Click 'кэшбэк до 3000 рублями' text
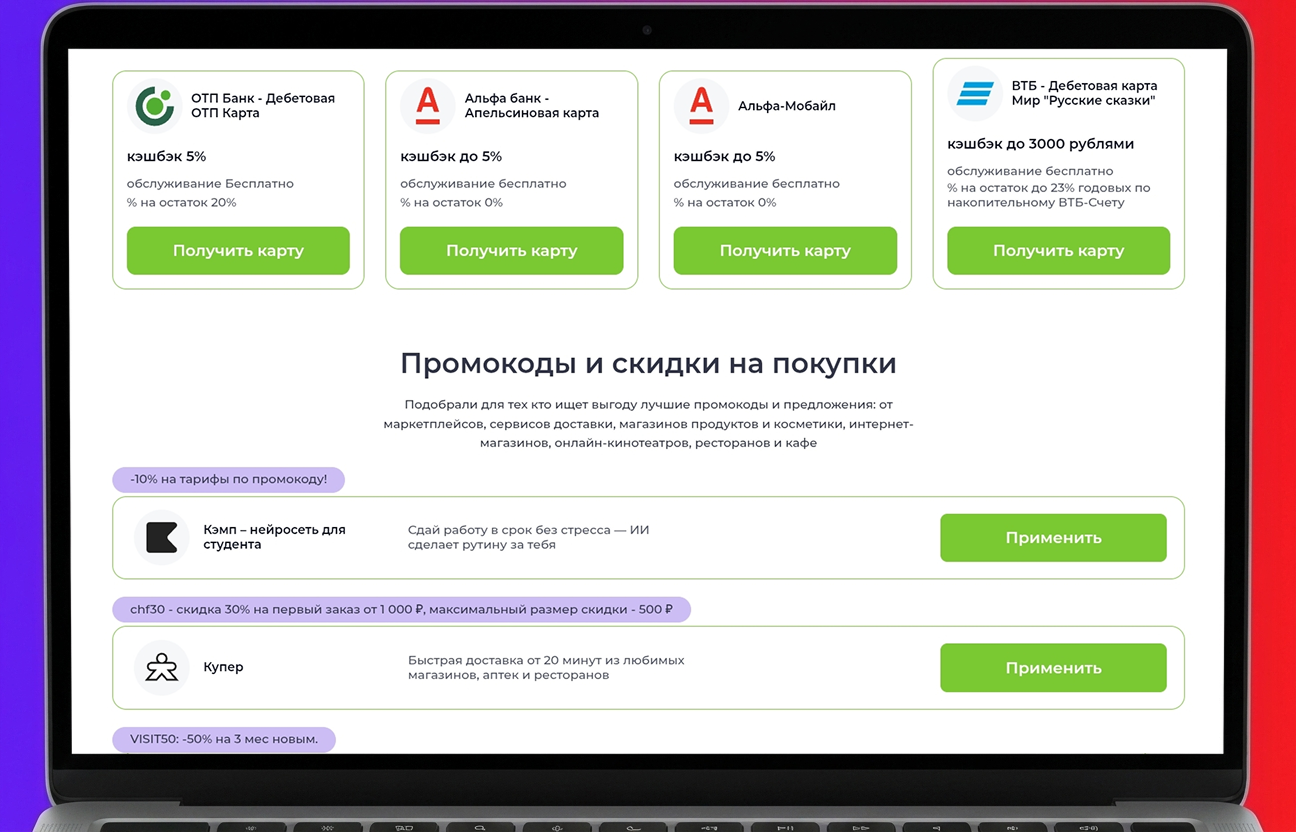Screen dimensions: 1296x832 [x=1041, y=144]
